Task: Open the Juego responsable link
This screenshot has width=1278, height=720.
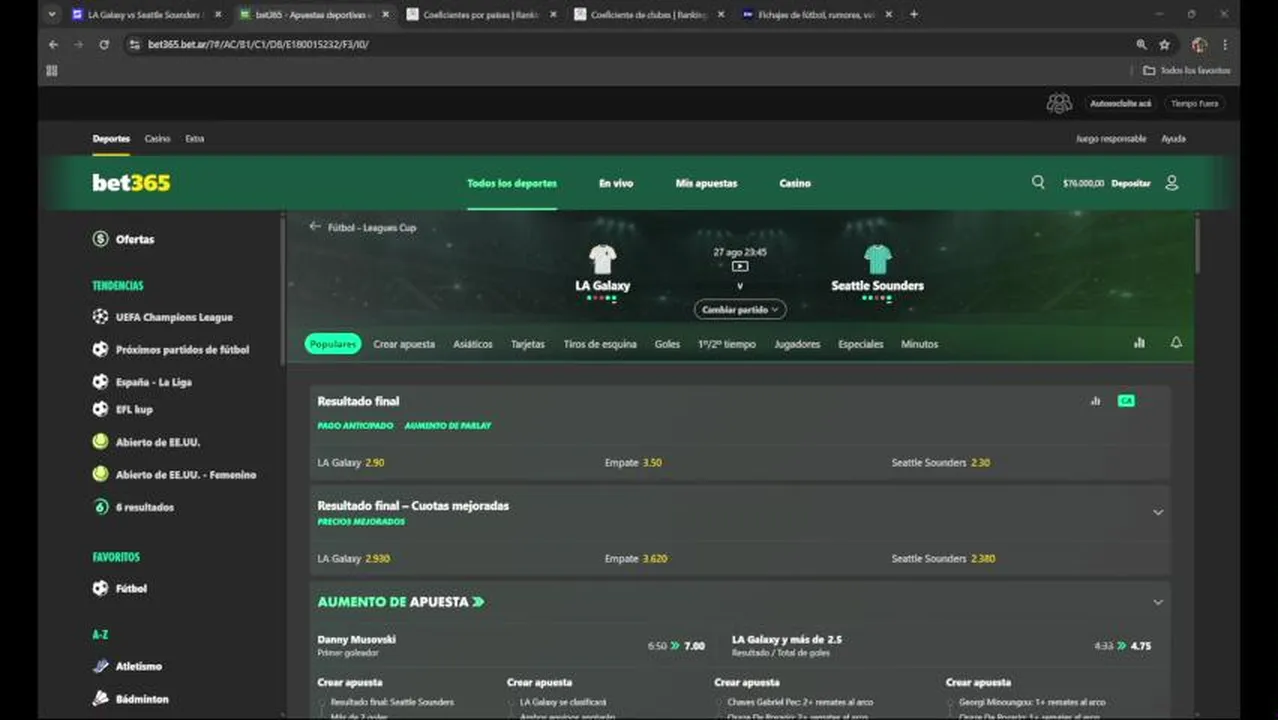Action: tap(1111, 139)
